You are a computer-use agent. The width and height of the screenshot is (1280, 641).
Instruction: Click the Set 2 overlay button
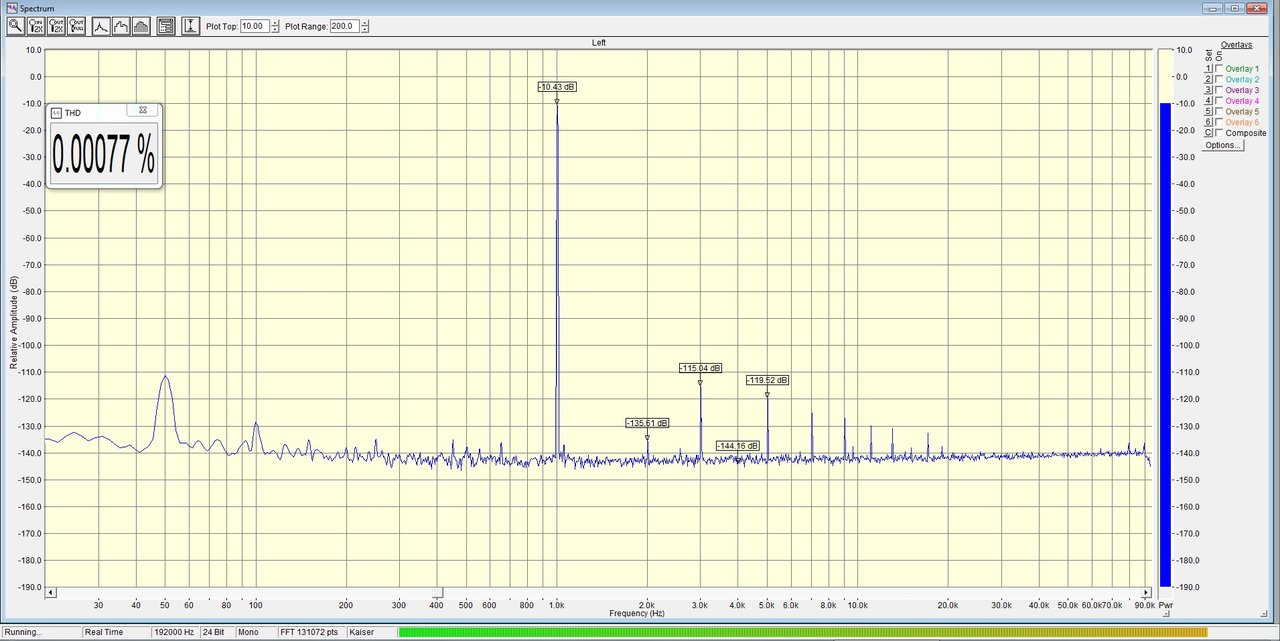1208,79
